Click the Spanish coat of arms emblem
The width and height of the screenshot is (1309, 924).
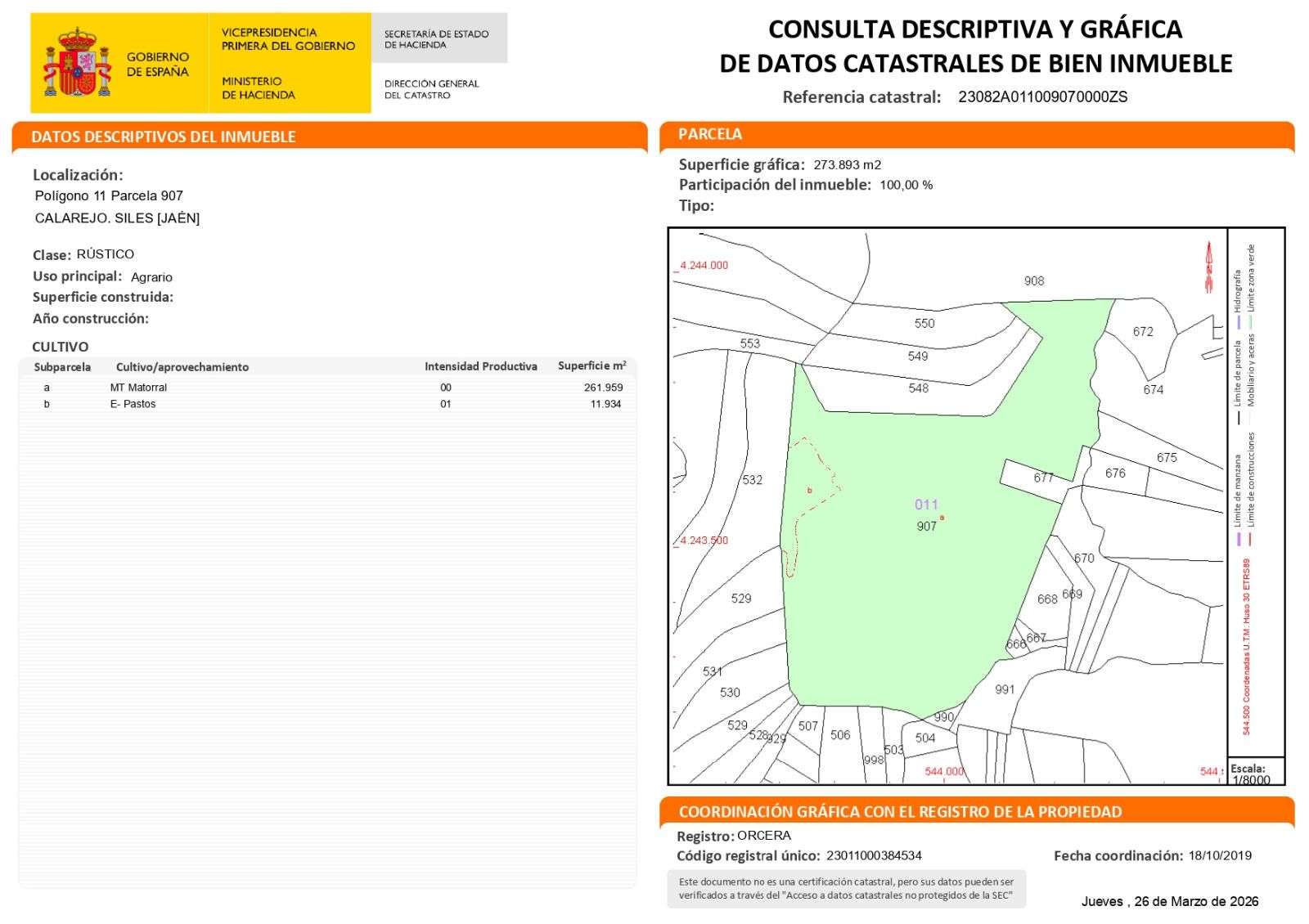pyautogui.click(x=76, y=63)
